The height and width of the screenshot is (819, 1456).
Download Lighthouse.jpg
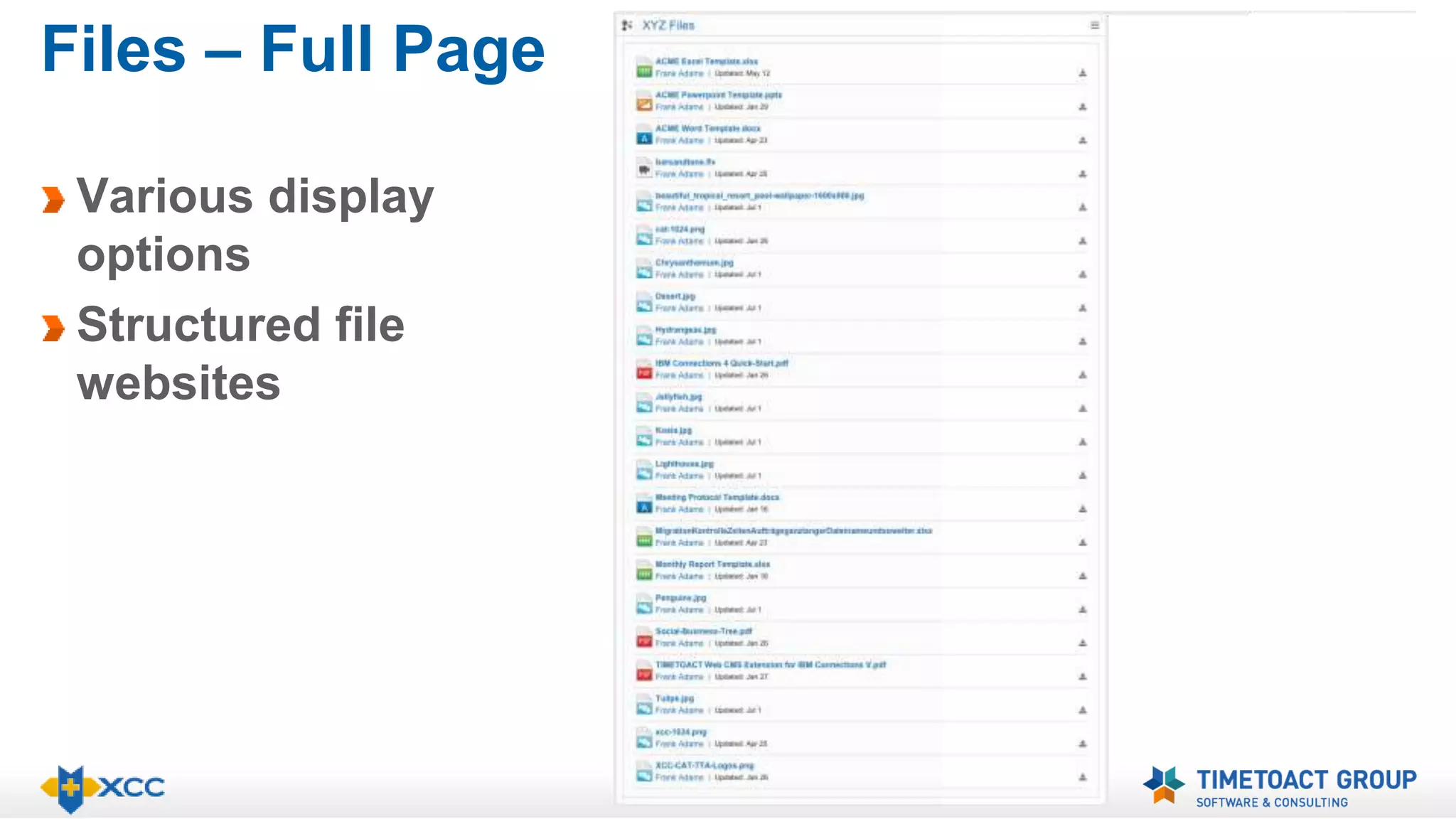point(1082,476)
